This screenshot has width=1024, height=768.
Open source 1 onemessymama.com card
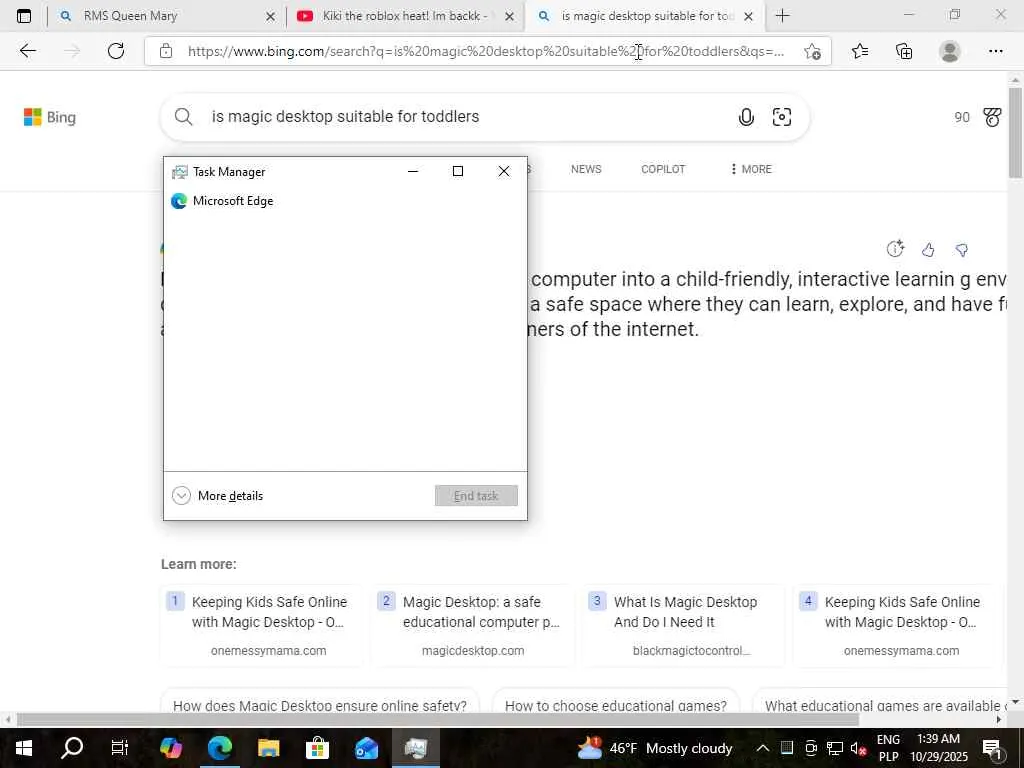pos(261,625)
